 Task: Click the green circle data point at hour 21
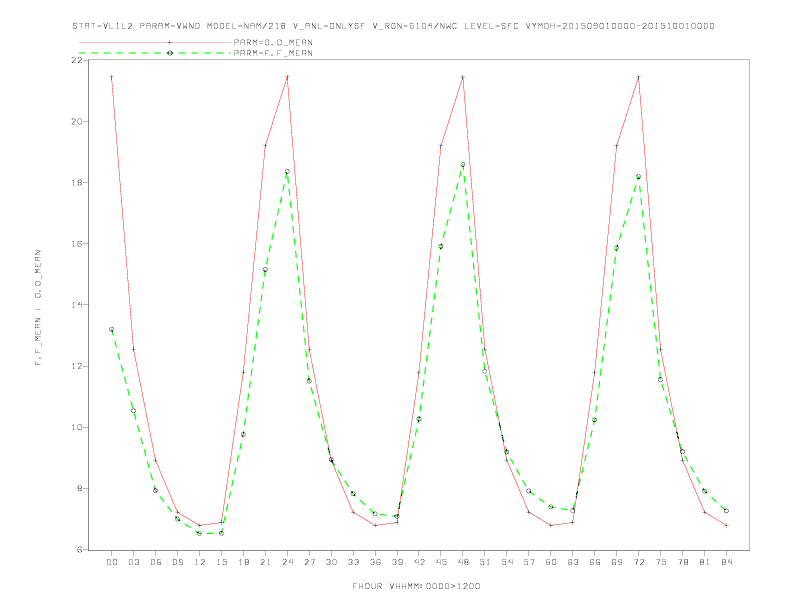265,270
